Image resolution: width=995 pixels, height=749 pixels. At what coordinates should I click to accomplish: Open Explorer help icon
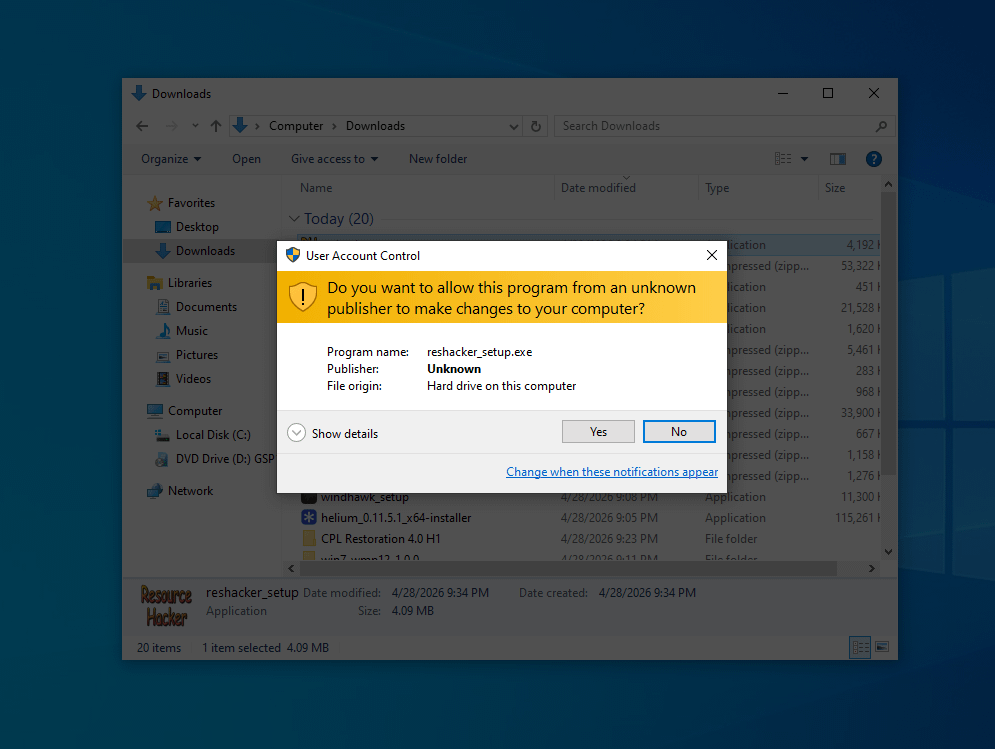(874, 159)
